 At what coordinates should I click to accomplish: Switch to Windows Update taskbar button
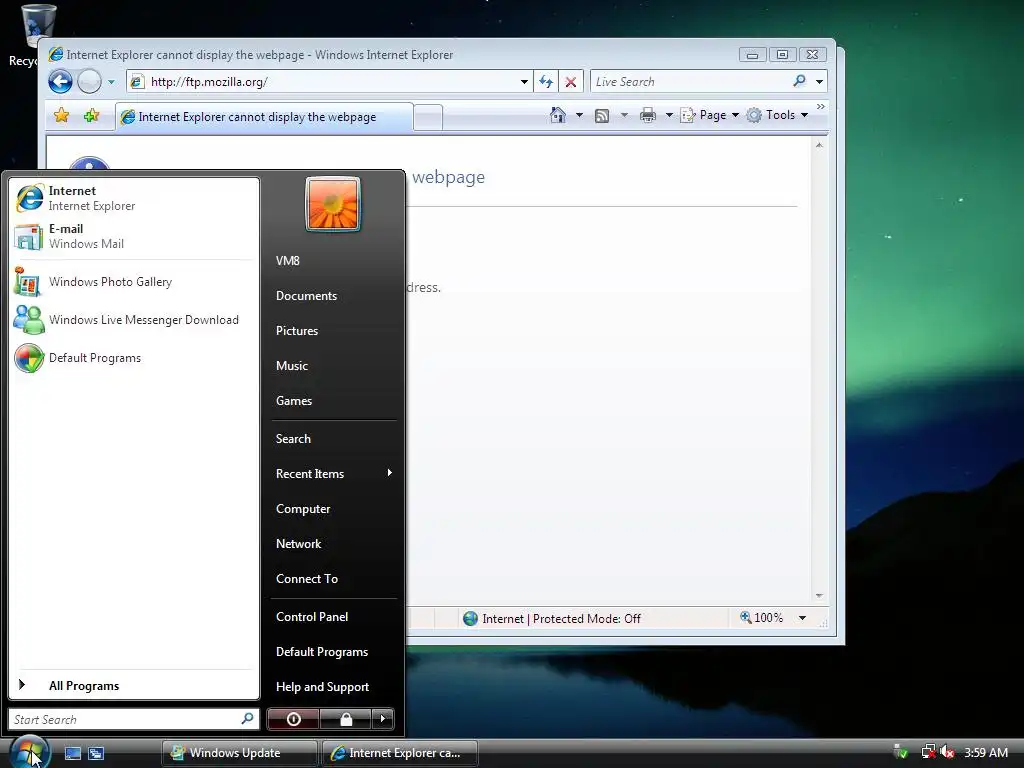240,753
